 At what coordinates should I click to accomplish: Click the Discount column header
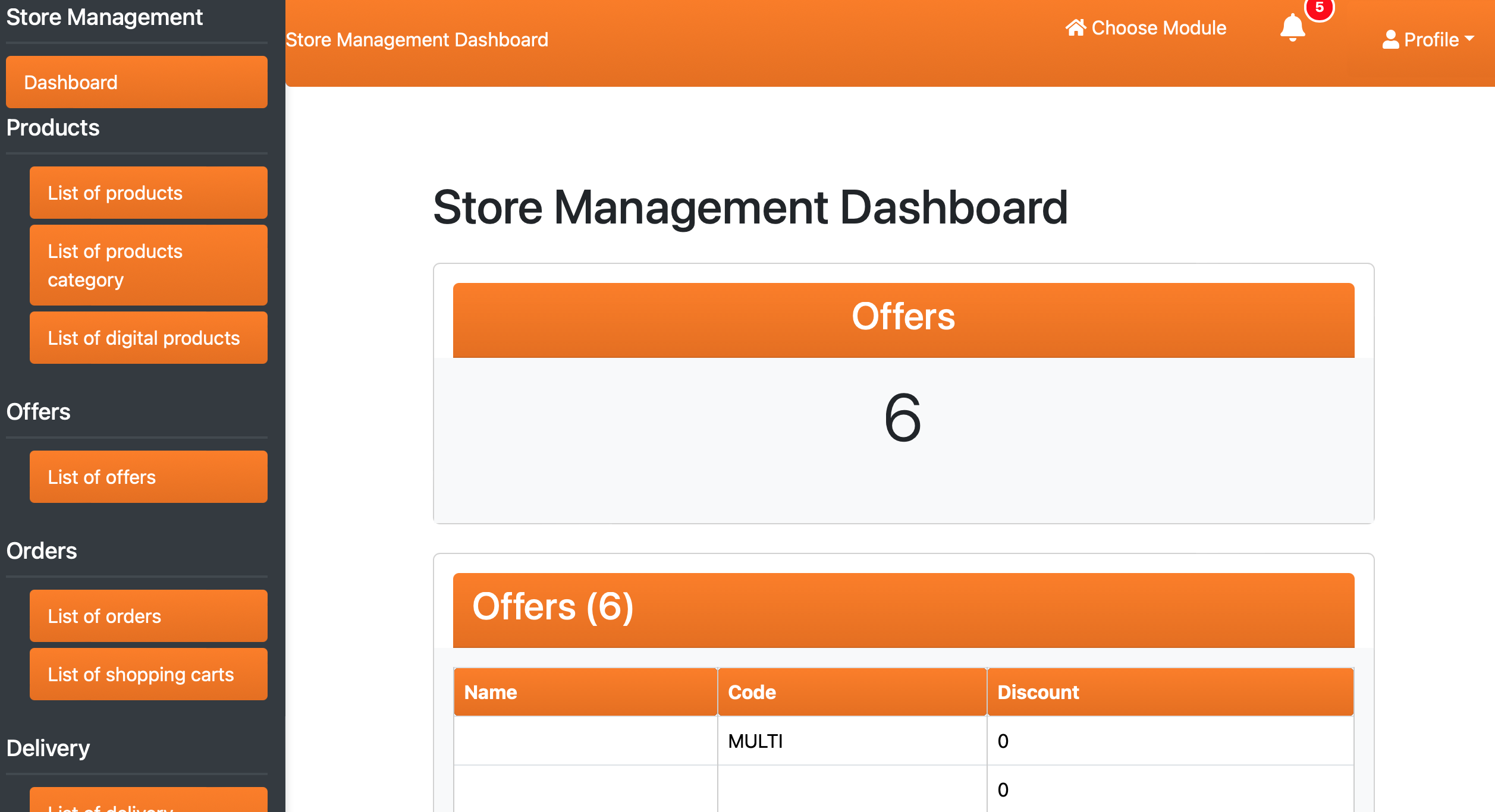tap(1170, 692)
